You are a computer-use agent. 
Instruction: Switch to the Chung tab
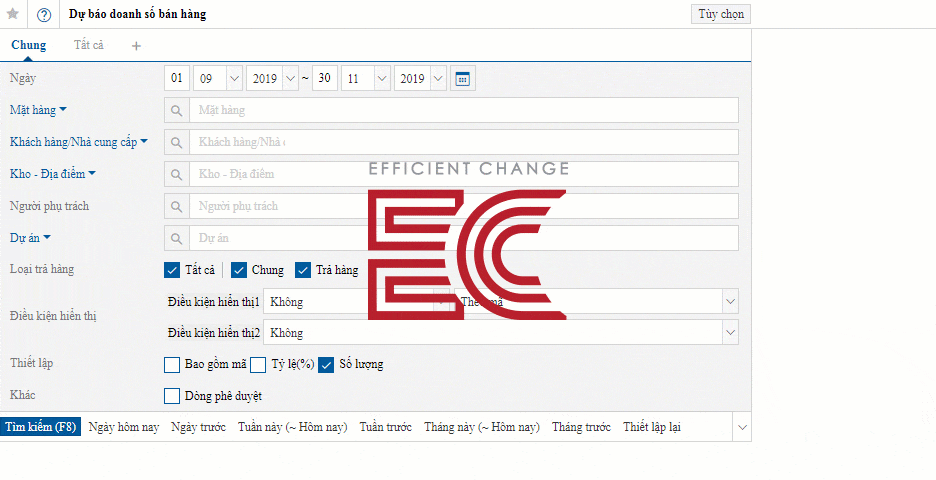(29, 45)
